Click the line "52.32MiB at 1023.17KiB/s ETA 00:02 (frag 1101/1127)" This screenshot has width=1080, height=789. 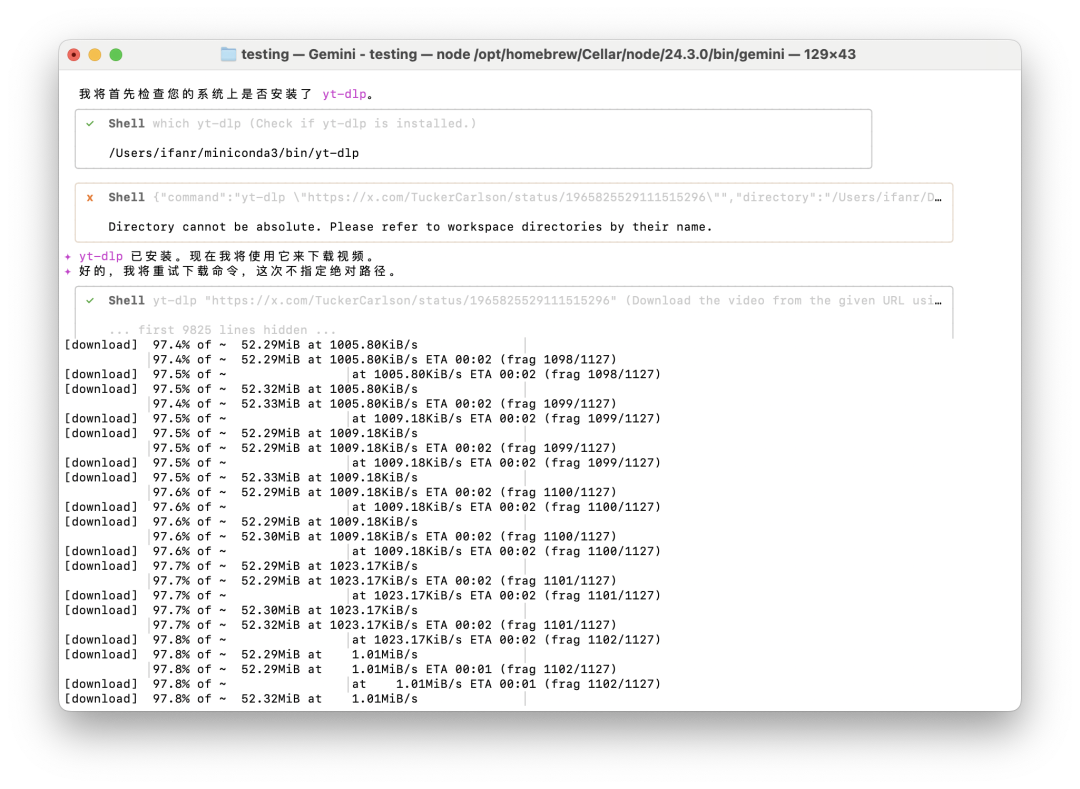[x=384, y=625]
